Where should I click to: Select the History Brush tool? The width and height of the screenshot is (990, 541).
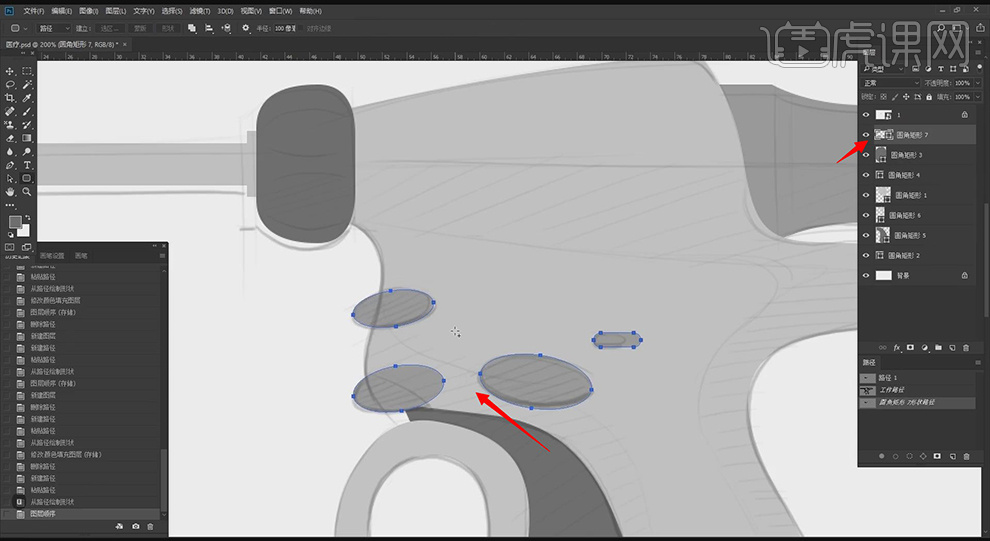[27, 125]
